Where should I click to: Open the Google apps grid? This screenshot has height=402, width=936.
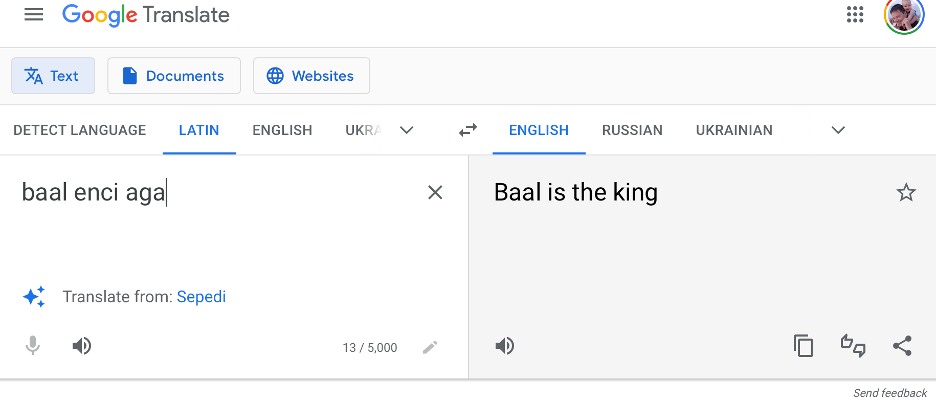[855, 15]
